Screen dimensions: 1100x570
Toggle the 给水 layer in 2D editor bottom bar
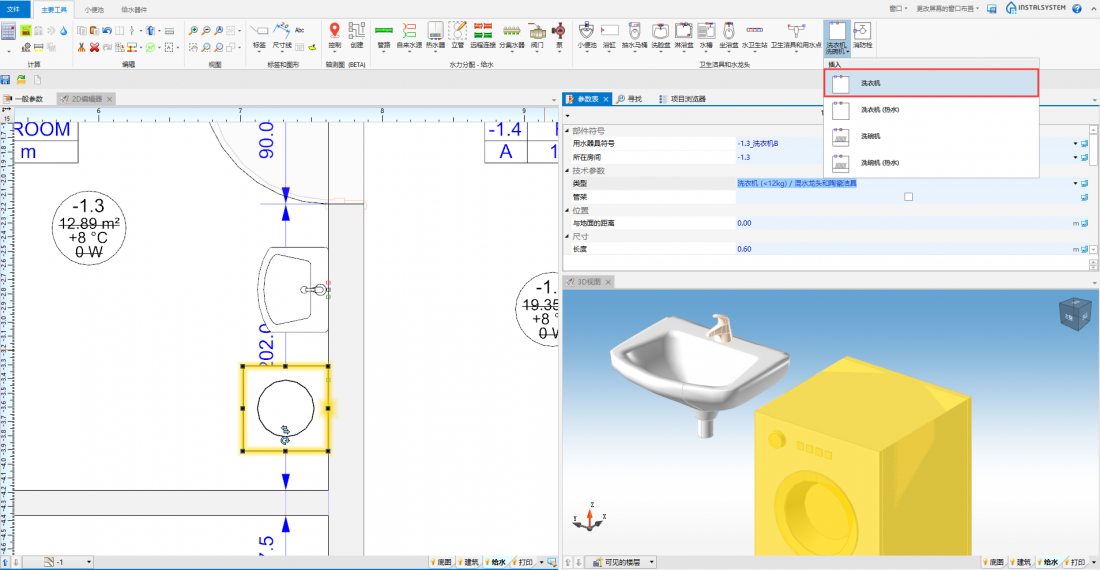[x=498, y=562]
